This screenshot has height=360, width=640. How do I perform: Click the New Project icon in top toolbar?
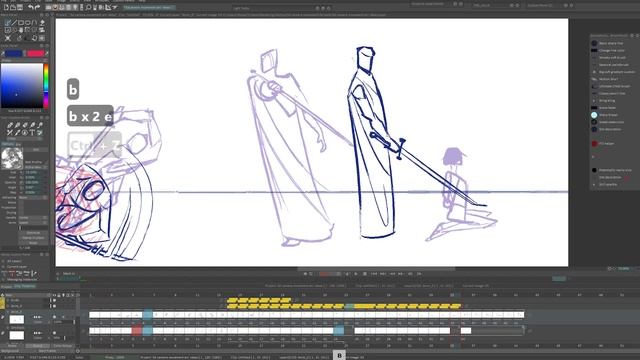(x=6, y=7)
